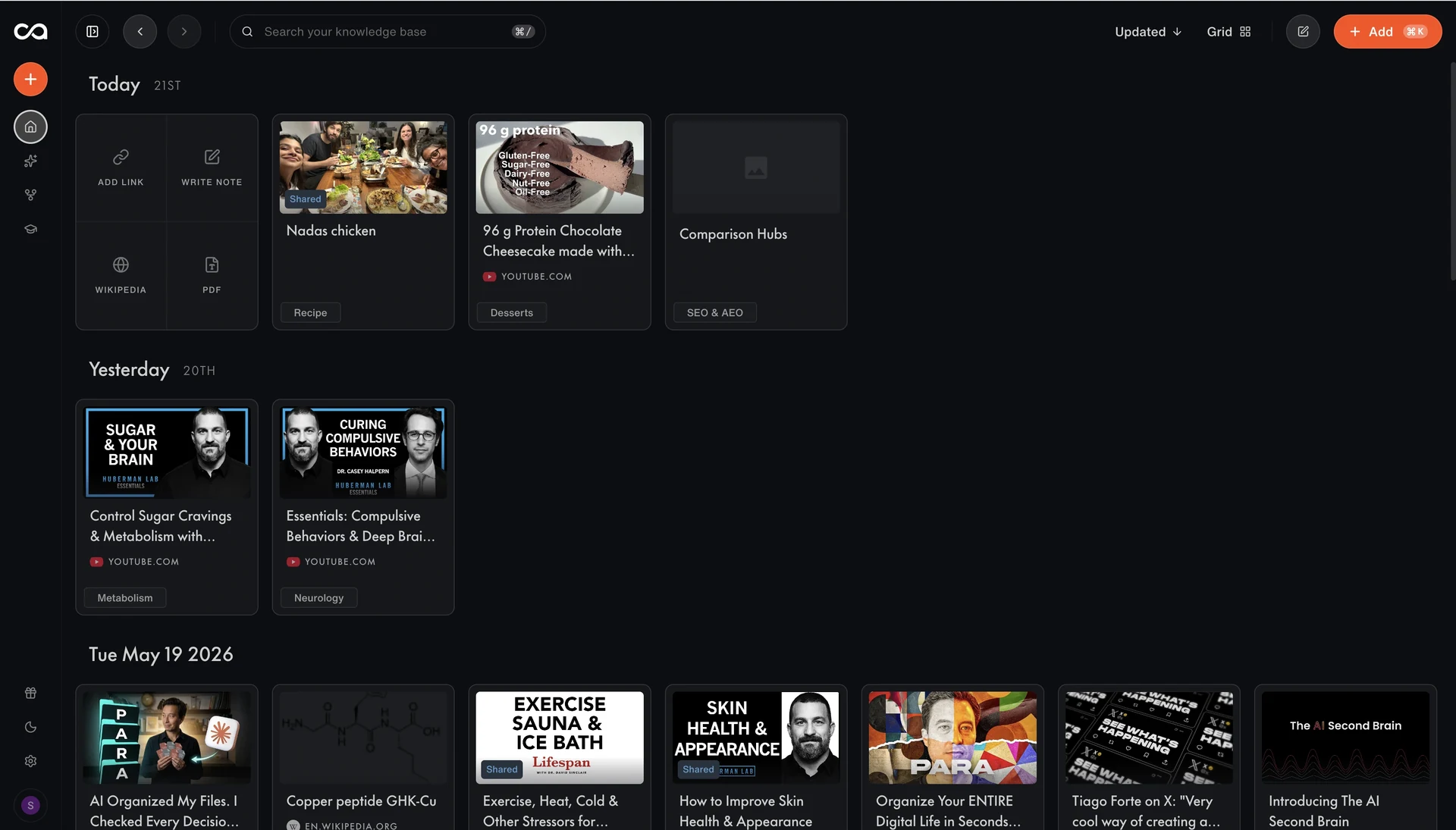Open the AI sparkles icon in sidebar
Image resolution: width=1456 pixels, height=830 pixels.
tap(30, 161)
